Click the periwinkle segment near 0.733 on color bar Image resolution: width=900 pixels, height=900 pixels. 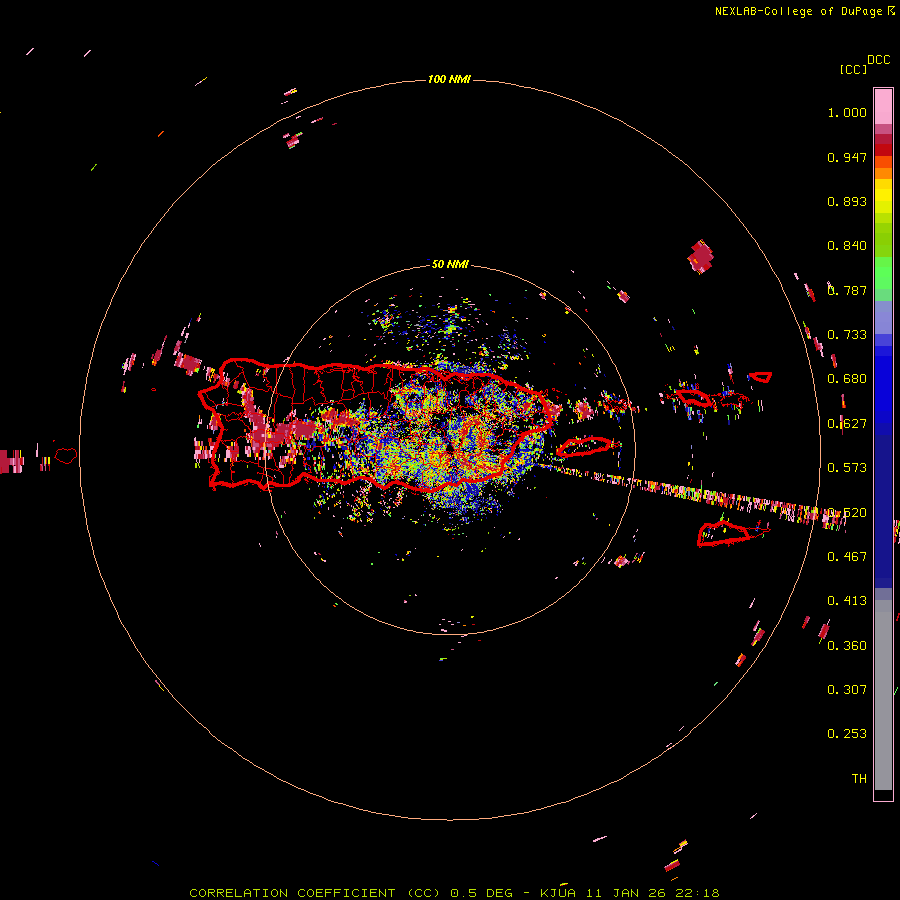pos(883,317)
